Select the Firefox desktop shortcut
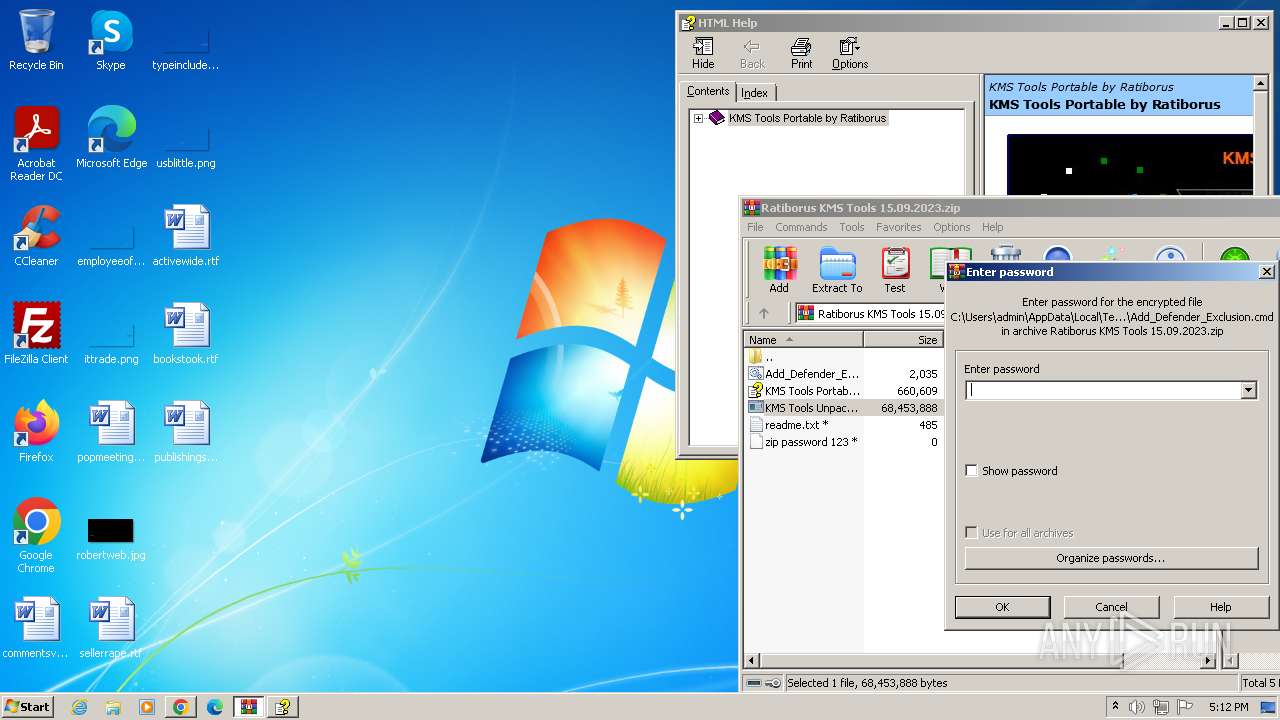1280x720 pixels. point(36,433)
